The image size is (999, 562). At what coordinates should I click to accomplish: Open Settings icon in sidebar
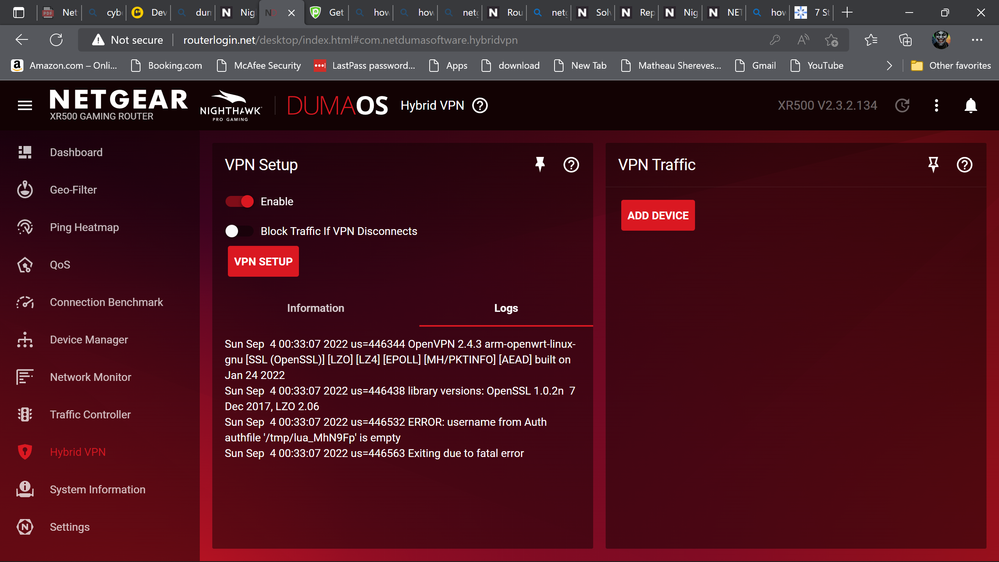[x=25, y=527]
